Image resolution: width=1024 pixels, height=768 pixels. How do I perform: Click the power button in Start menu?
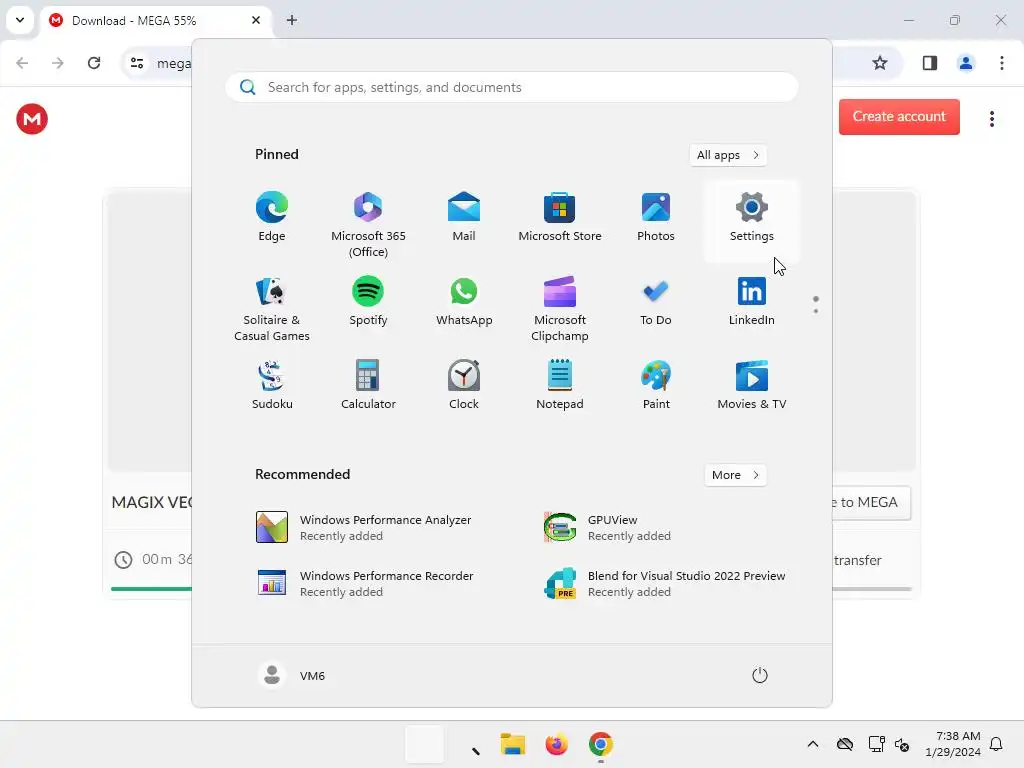click(760, 675)
